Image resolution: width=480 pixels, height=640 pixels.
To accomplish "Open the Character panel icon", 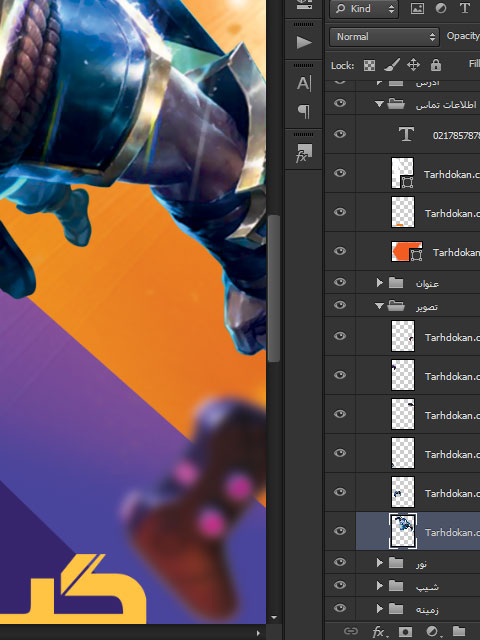I will coord(303,84).
